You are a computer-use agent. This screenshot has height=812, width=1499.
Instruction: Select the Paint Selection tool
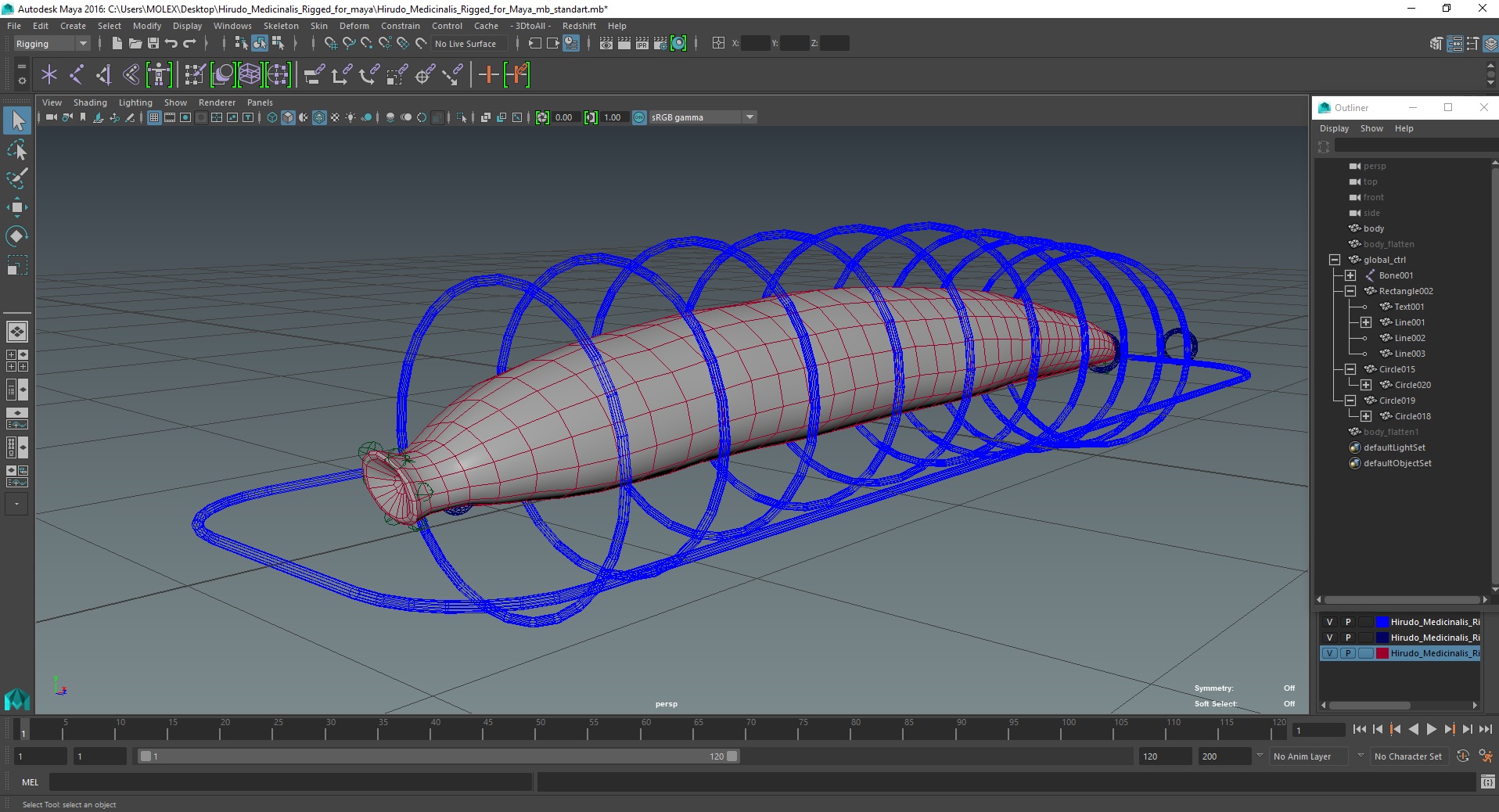17,178
